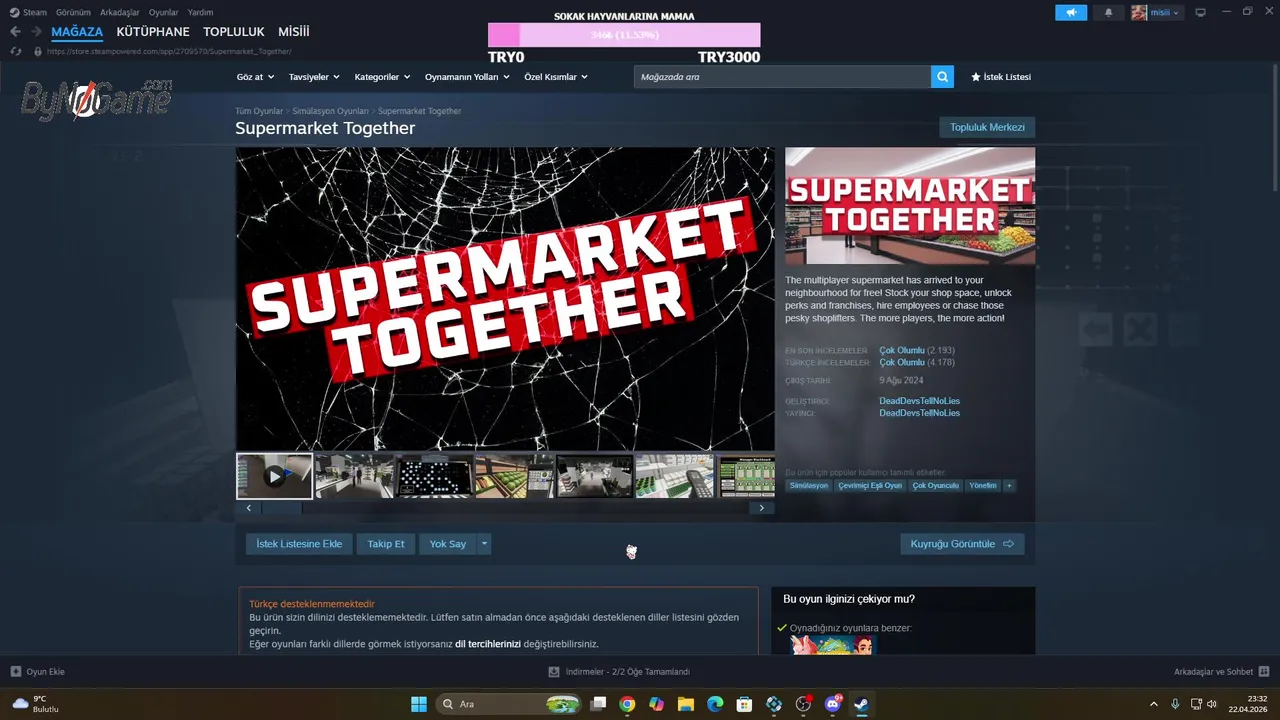Click the Çok Oyunculu tag
This screenshot has width=1280, height=720.
tap(935, 486)
